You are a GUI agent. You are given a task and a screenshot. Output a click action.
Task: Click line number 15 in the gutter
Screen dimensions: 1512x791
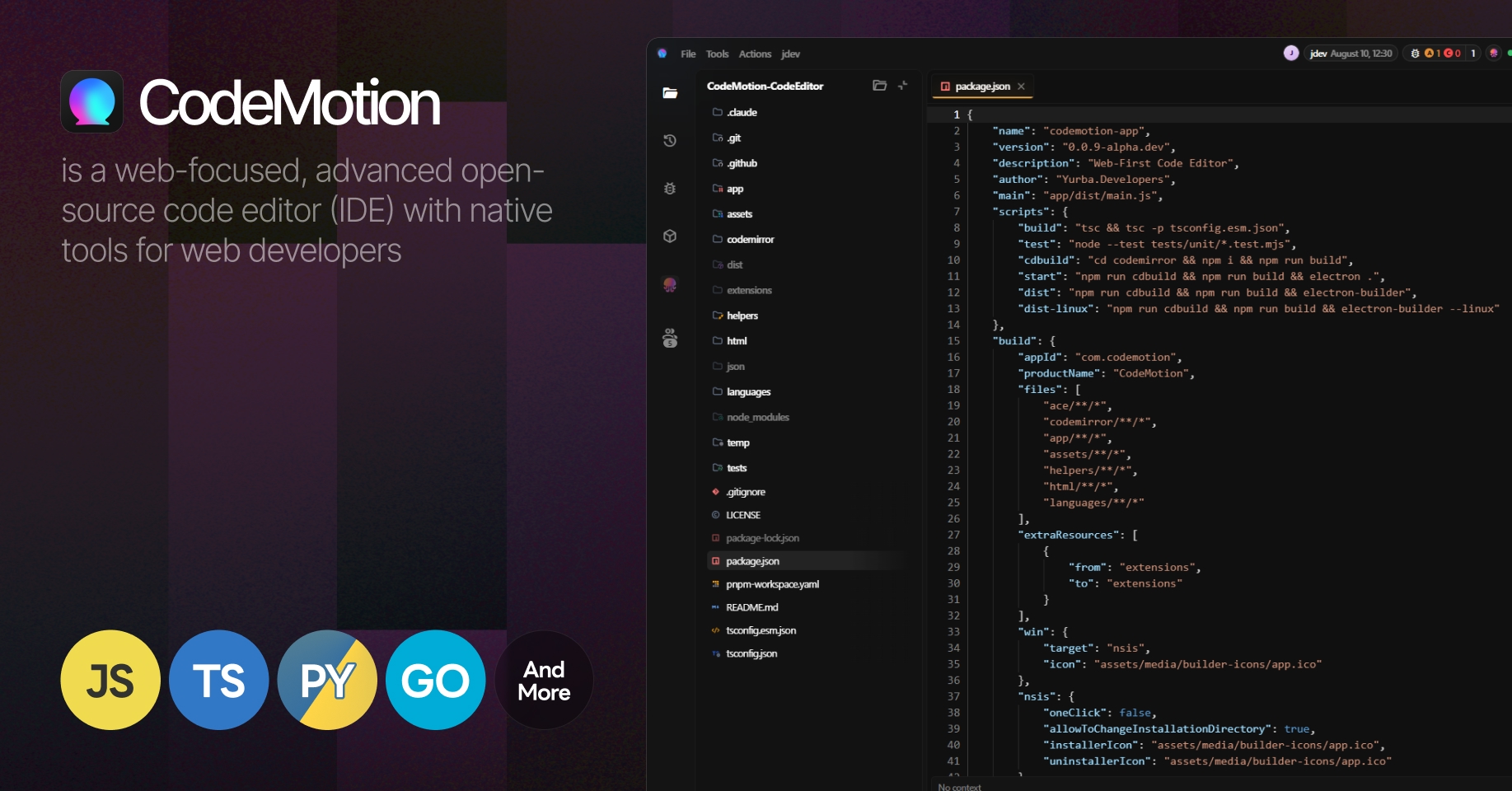(x=953, y=341)
